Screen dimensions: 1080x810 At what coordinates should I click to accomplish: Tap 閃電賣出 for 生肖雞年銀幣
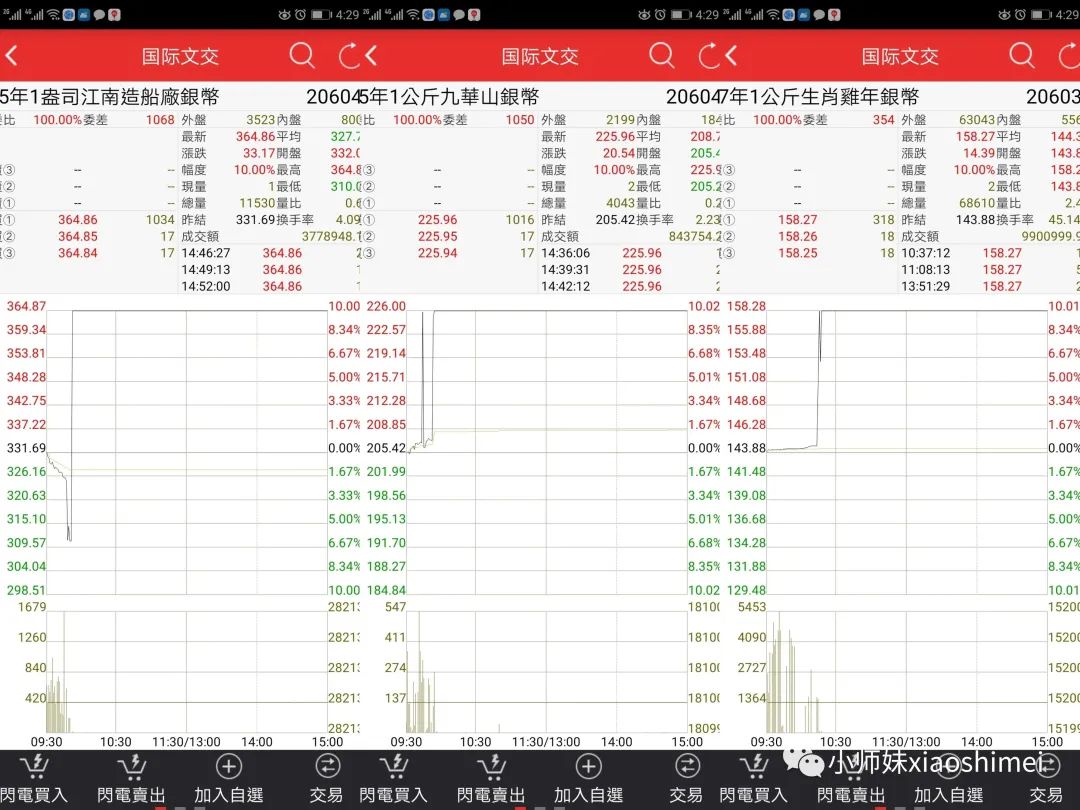[851, 779]
